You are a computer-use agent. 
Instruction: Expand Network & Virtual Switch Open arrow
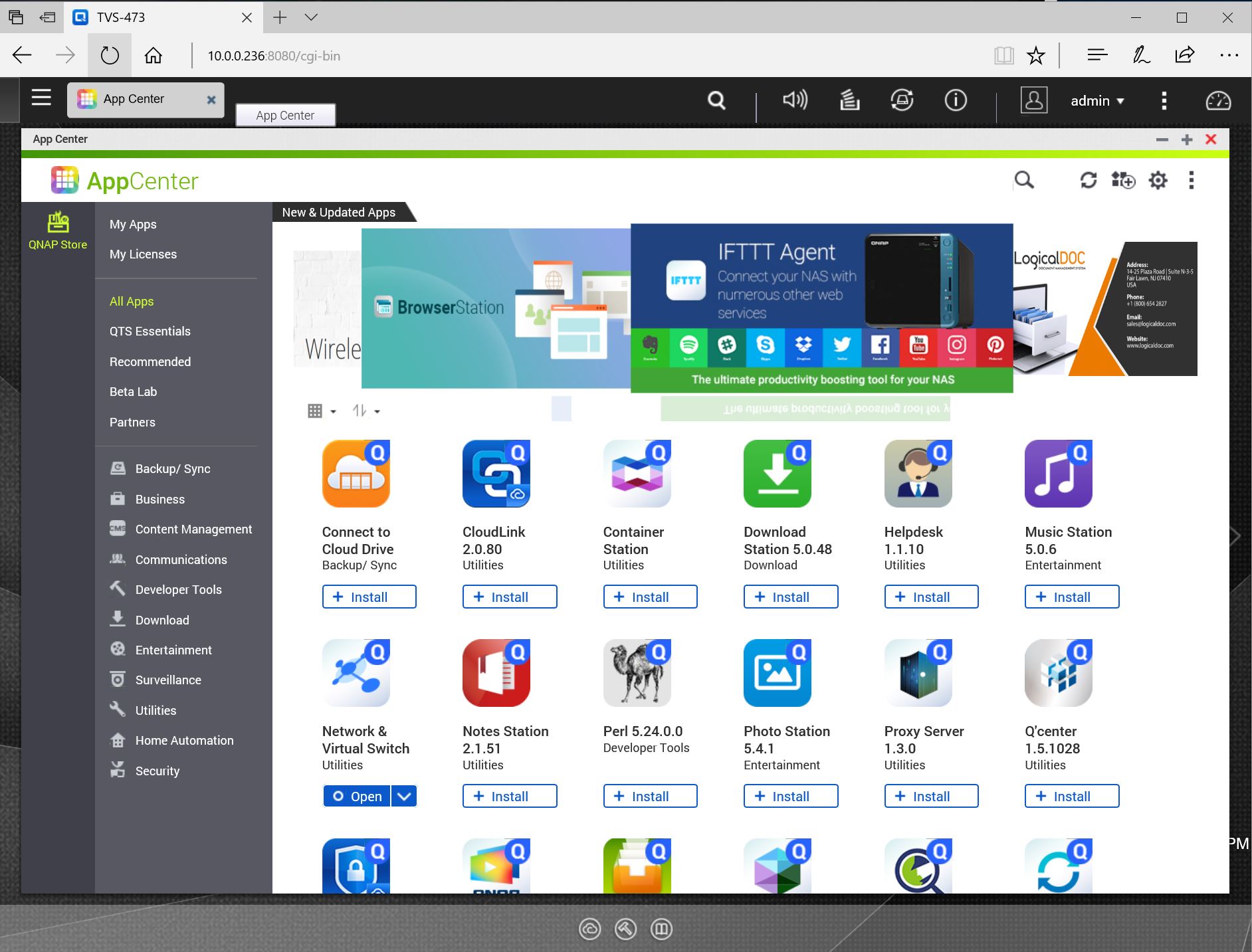click(x=404, y=796)
